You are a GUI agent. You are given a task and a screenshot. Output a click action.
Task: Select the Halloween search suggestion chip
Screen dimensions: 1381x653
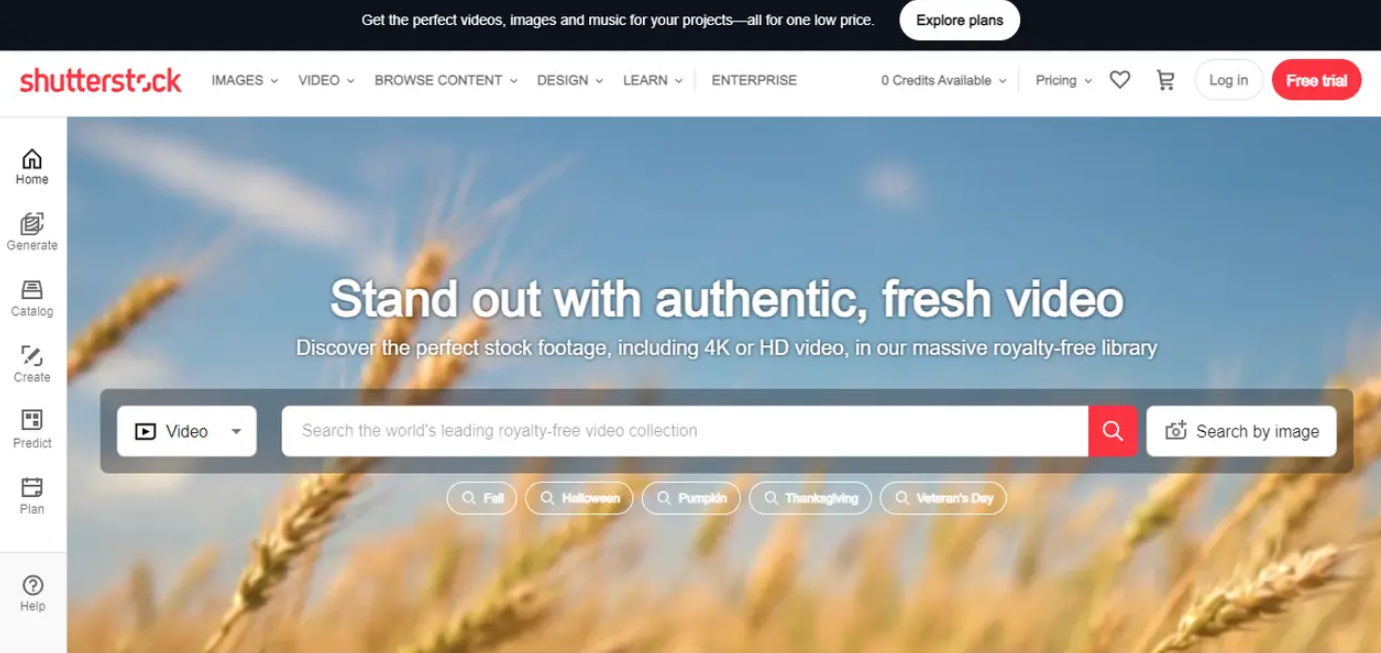tap(579, 498)
